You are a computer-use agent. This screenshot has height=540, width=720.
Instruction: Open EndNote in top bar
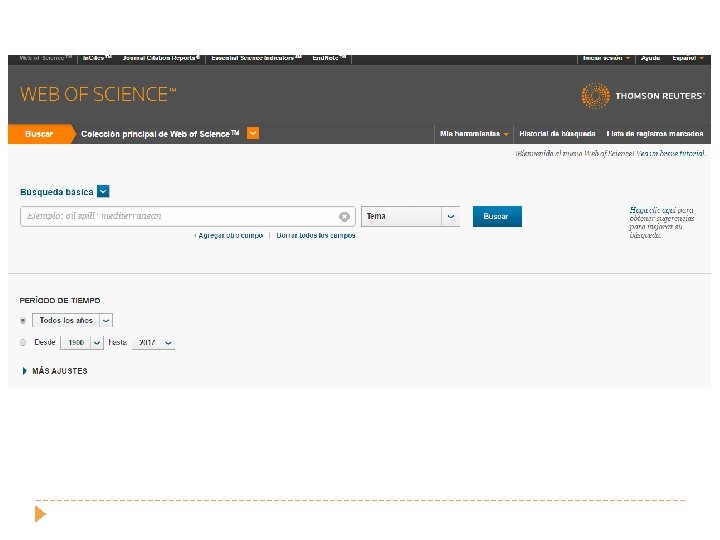coord(329,58)
